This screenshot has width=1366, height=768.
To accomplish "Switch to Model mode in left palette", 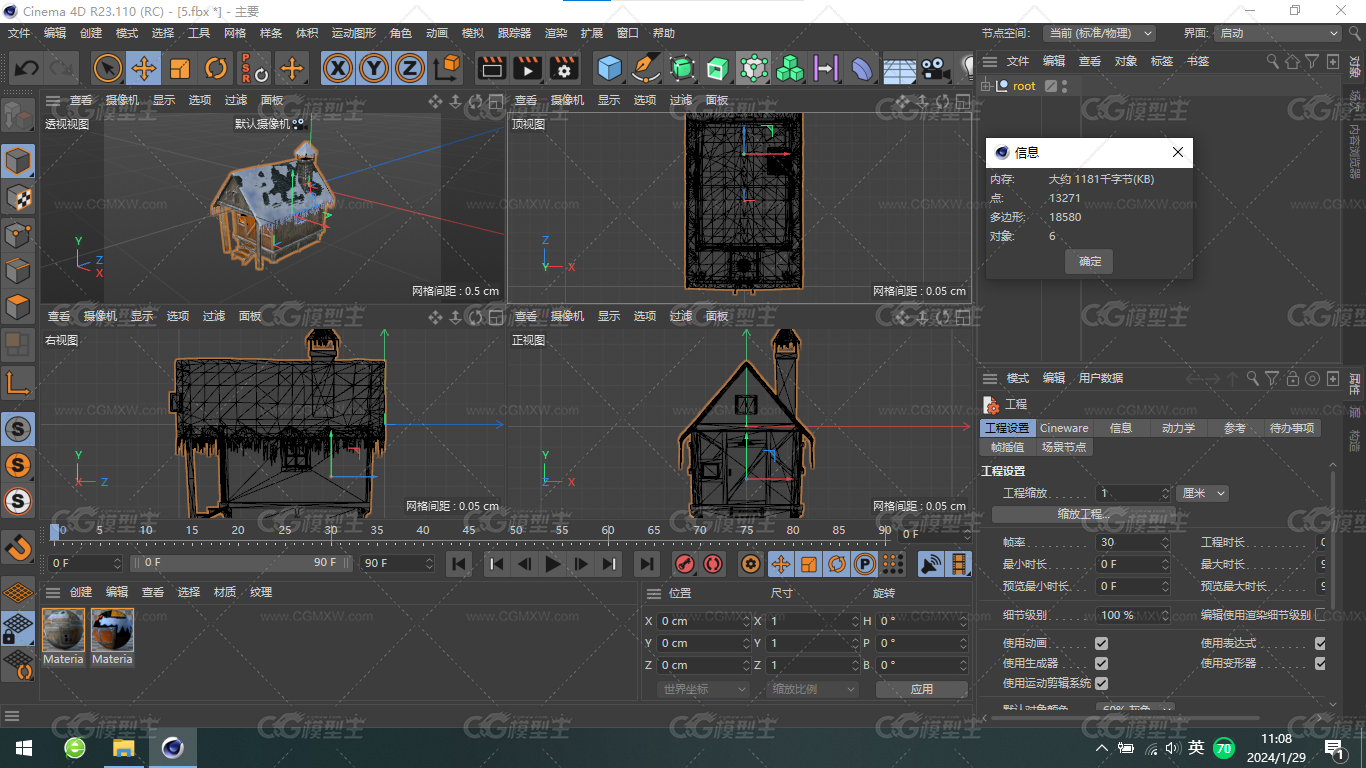I will pos(18,161).
